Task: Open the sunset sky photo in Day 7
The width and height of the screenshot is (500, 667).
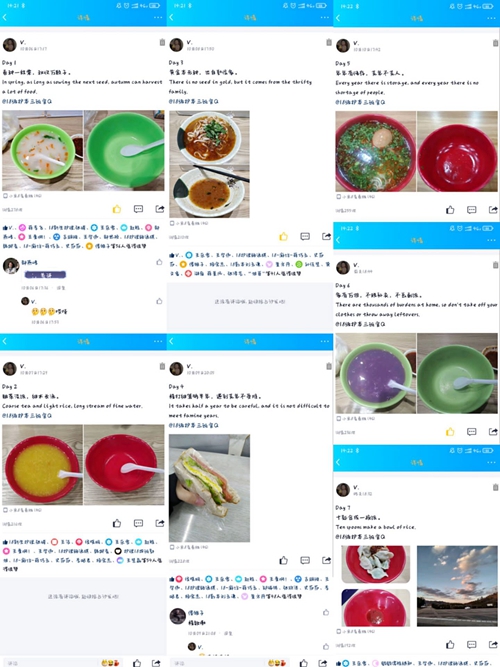Action: point(457,586)
